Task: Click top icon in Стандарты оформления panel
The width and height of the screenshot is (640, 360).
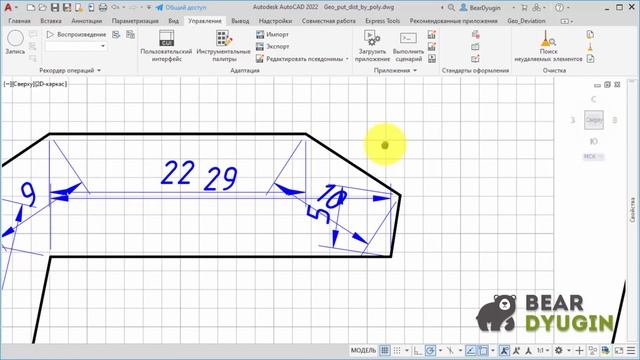Action: 476,35
